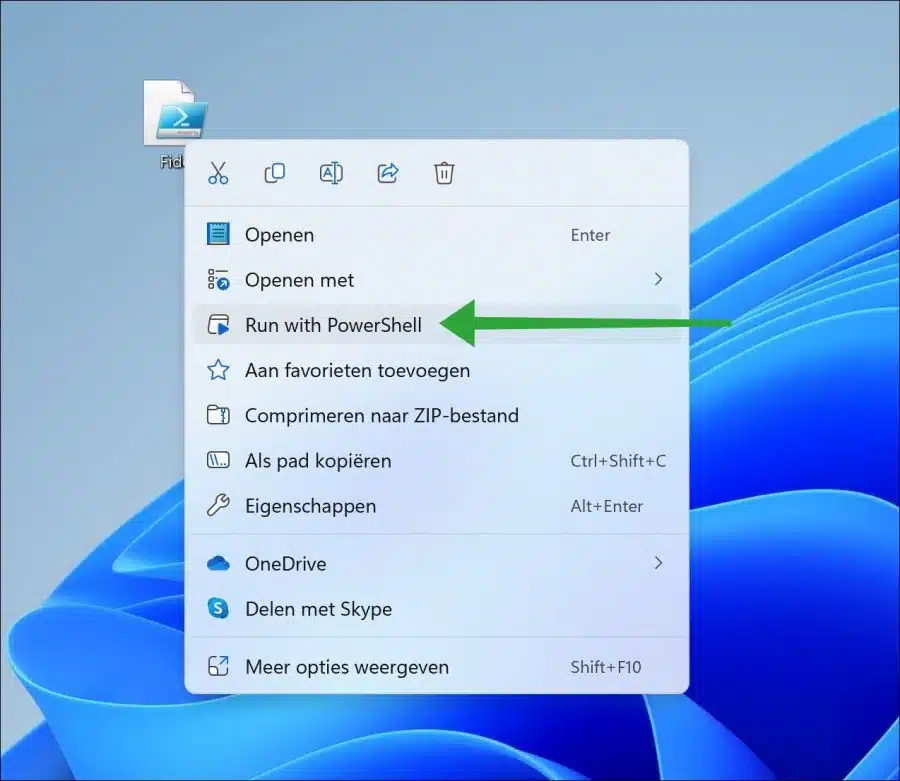Select Meer opties weergeven
Screen dimensions: 900x781
point(437,667)
